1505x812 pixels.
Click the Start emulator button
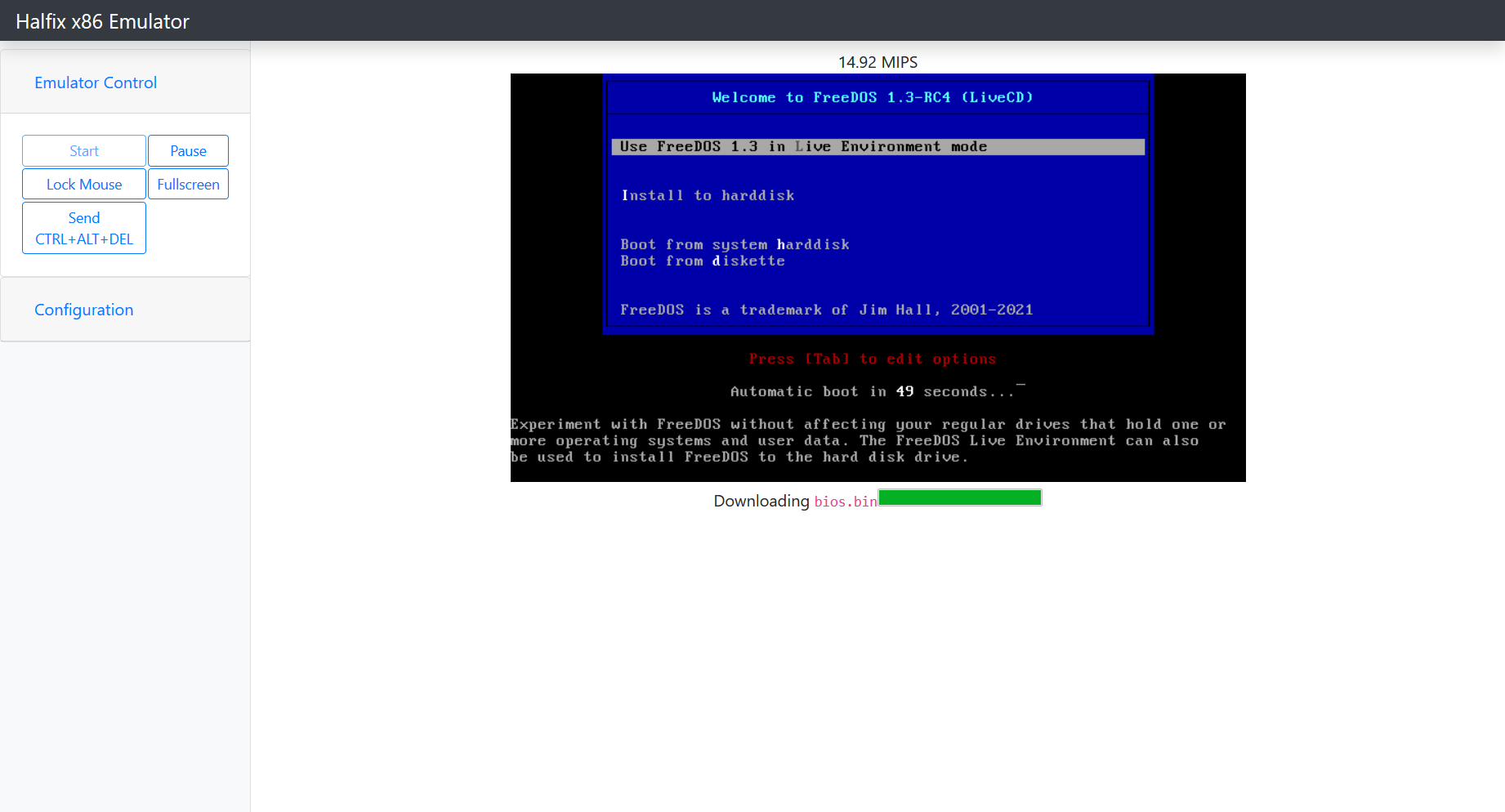pos(84,151)
